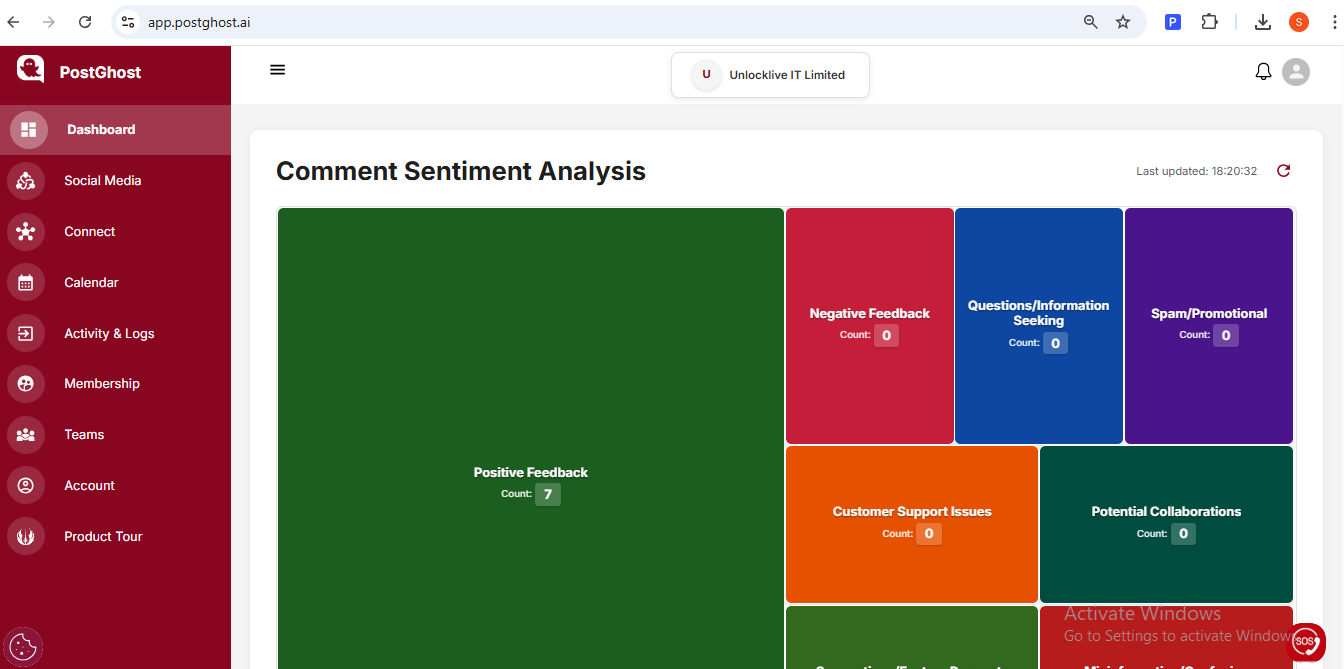Refresh the sentiment analysis data
1344x669 pixels.
click(1284, 171)
